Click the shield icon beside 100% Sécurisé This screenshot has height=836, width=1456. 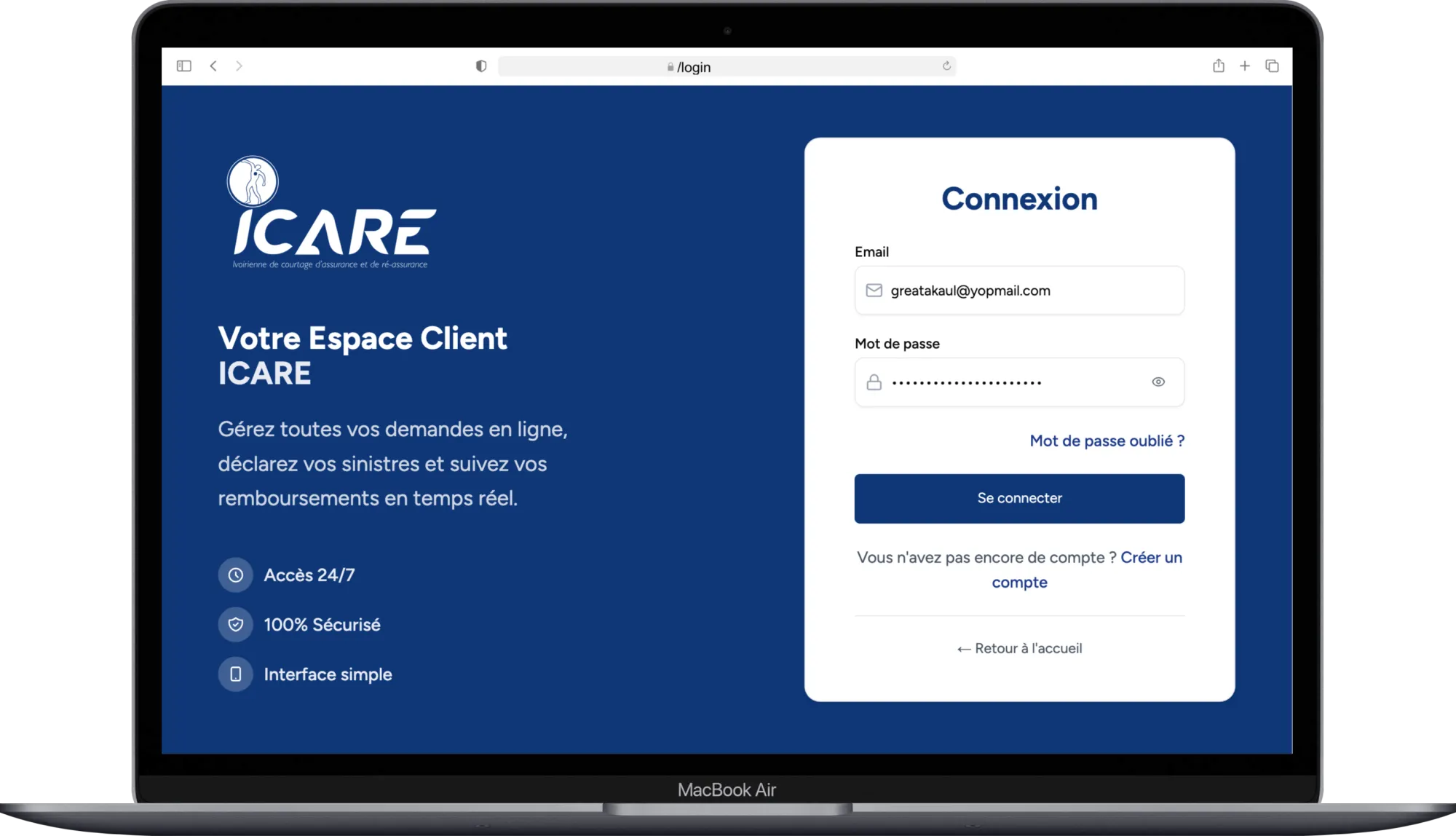[x=235, y=625]
